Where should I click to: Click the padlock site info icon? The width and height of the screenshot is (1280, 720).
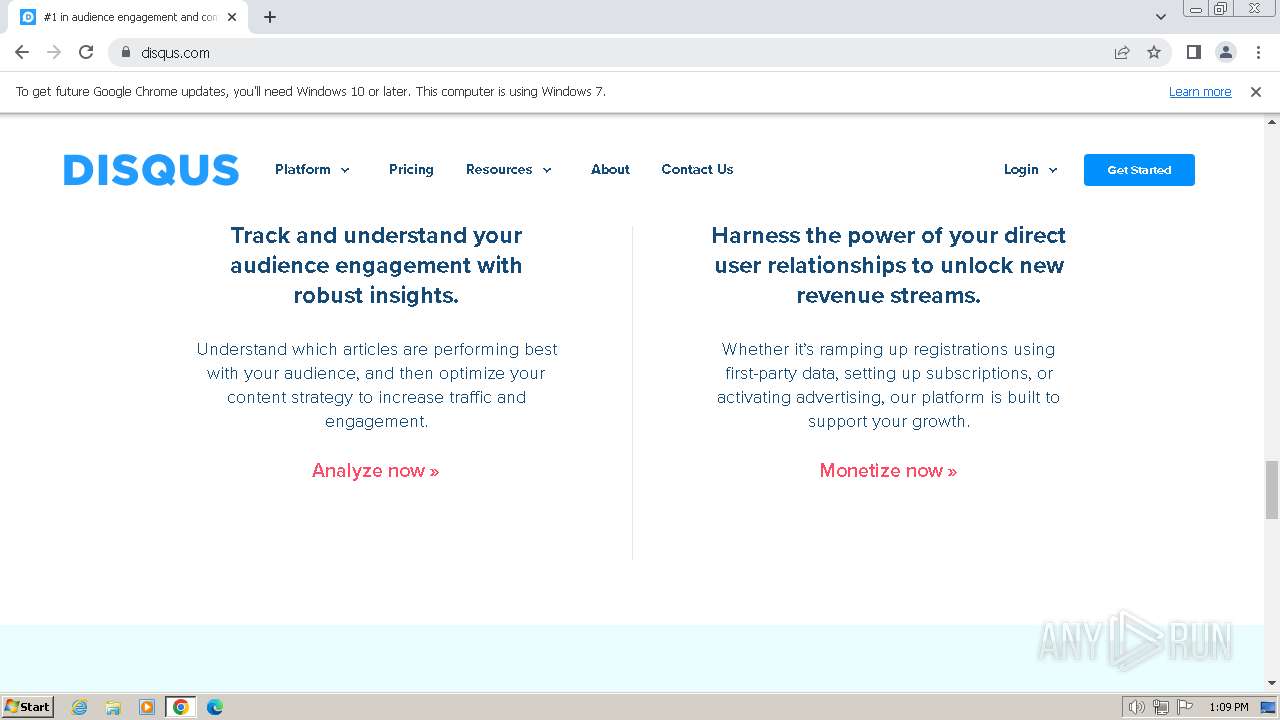(126, 52)
